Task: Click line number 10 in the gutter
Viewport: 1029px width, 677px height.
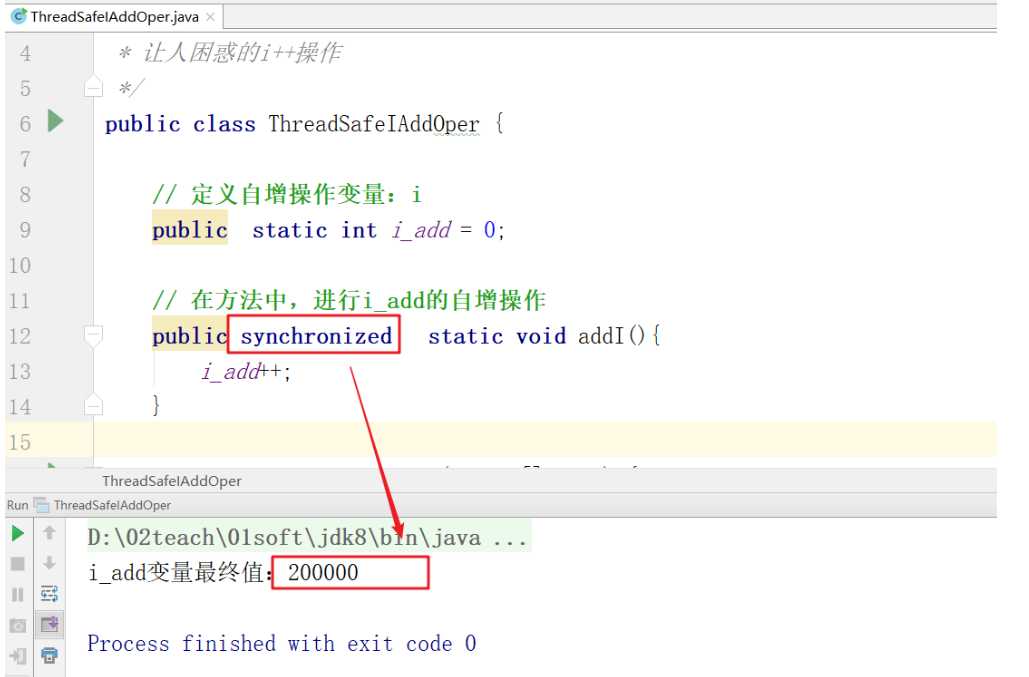Action: click(x=20, y=265)
